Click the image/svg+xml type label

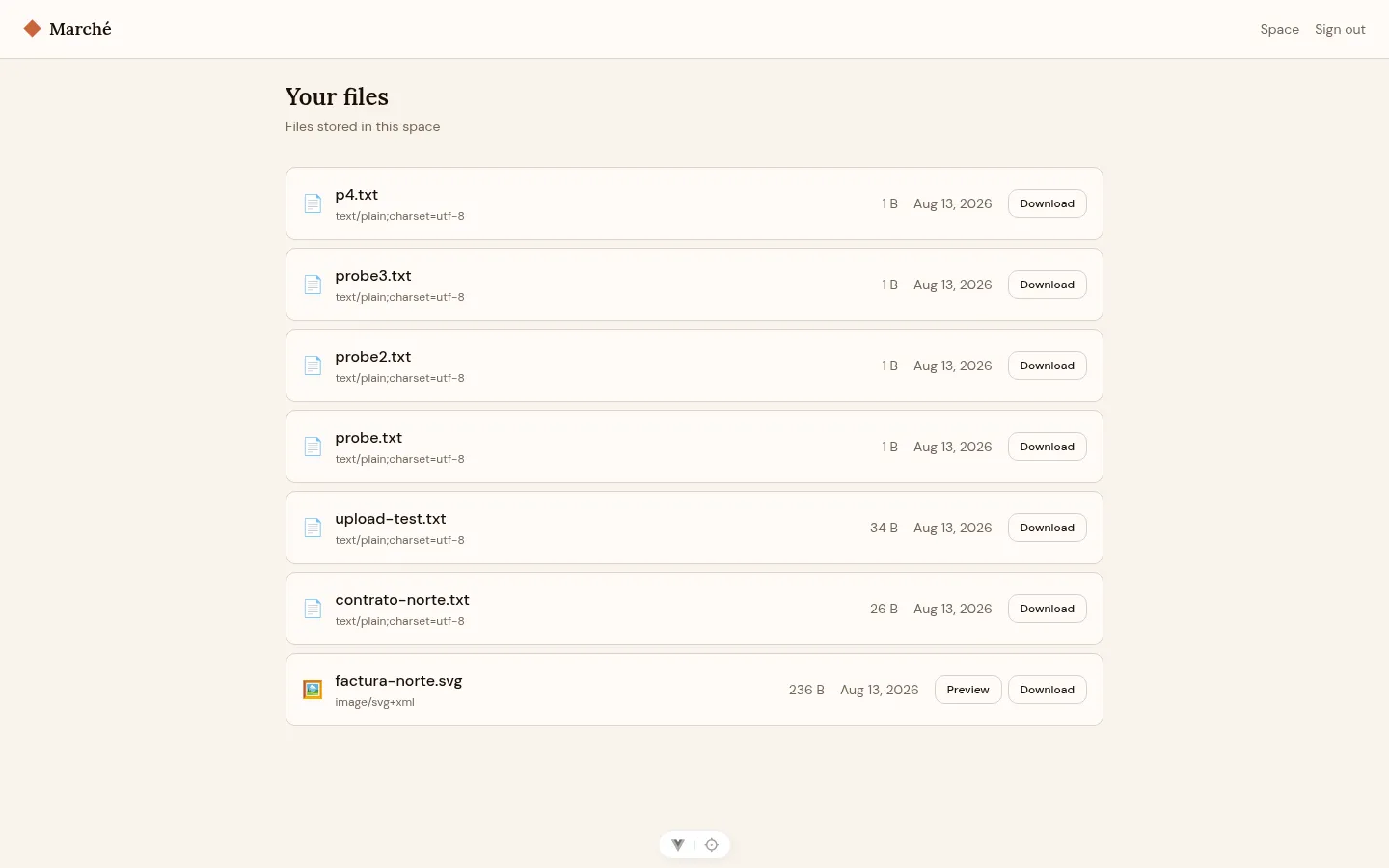tap(374, 702)
